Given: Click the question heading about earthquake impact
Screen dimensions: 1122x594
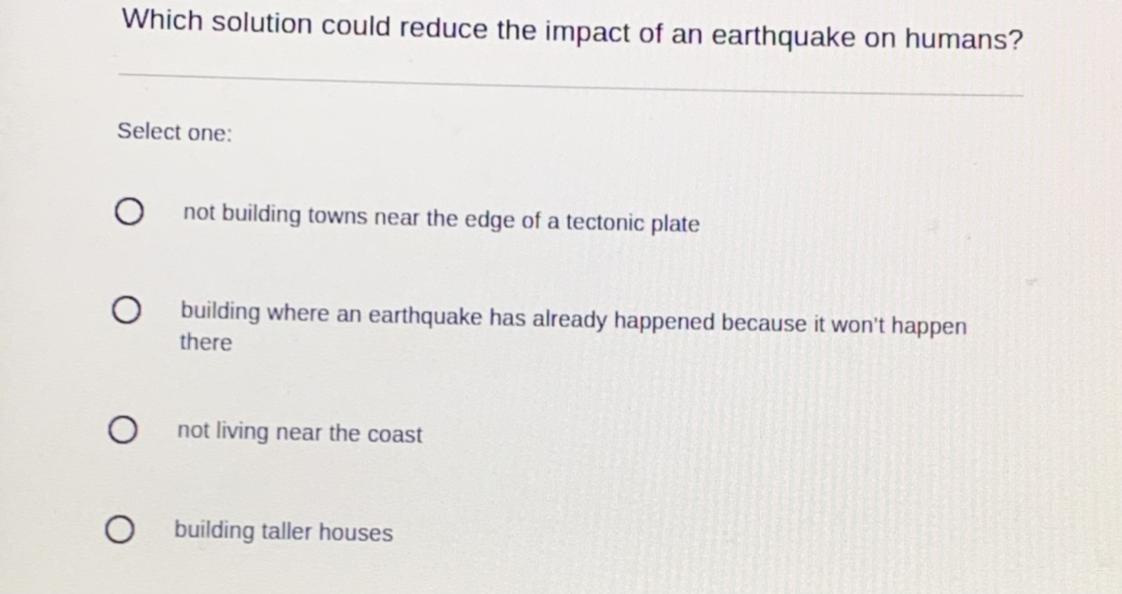Looking at the screenshot, I should click(572, 30).
